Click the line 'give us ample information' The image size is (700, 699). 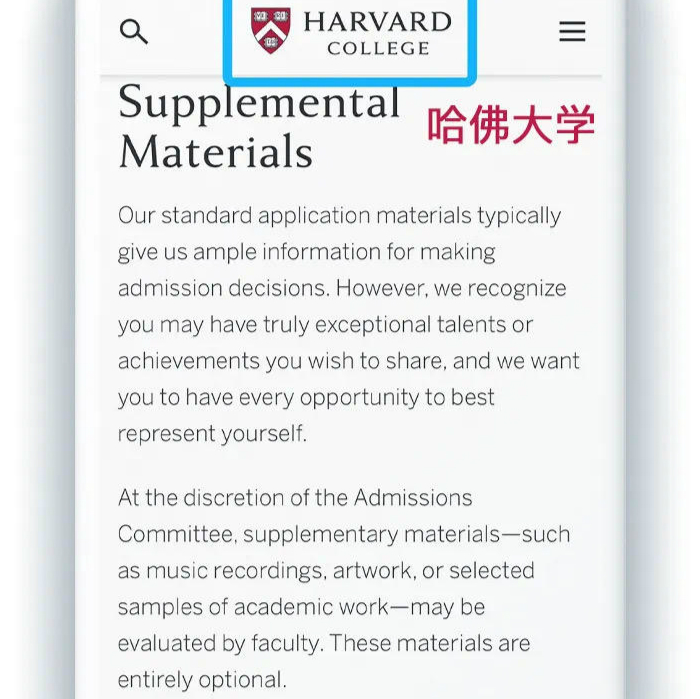click(x=306, y=253)
